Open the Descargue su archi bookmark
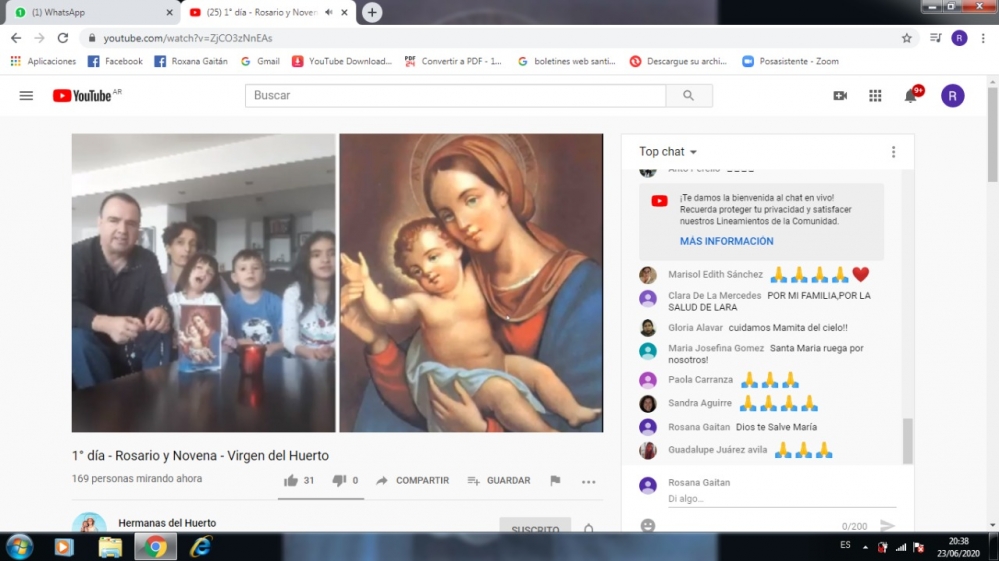Viewport: 999px width, 561px height. click(679, 61)
